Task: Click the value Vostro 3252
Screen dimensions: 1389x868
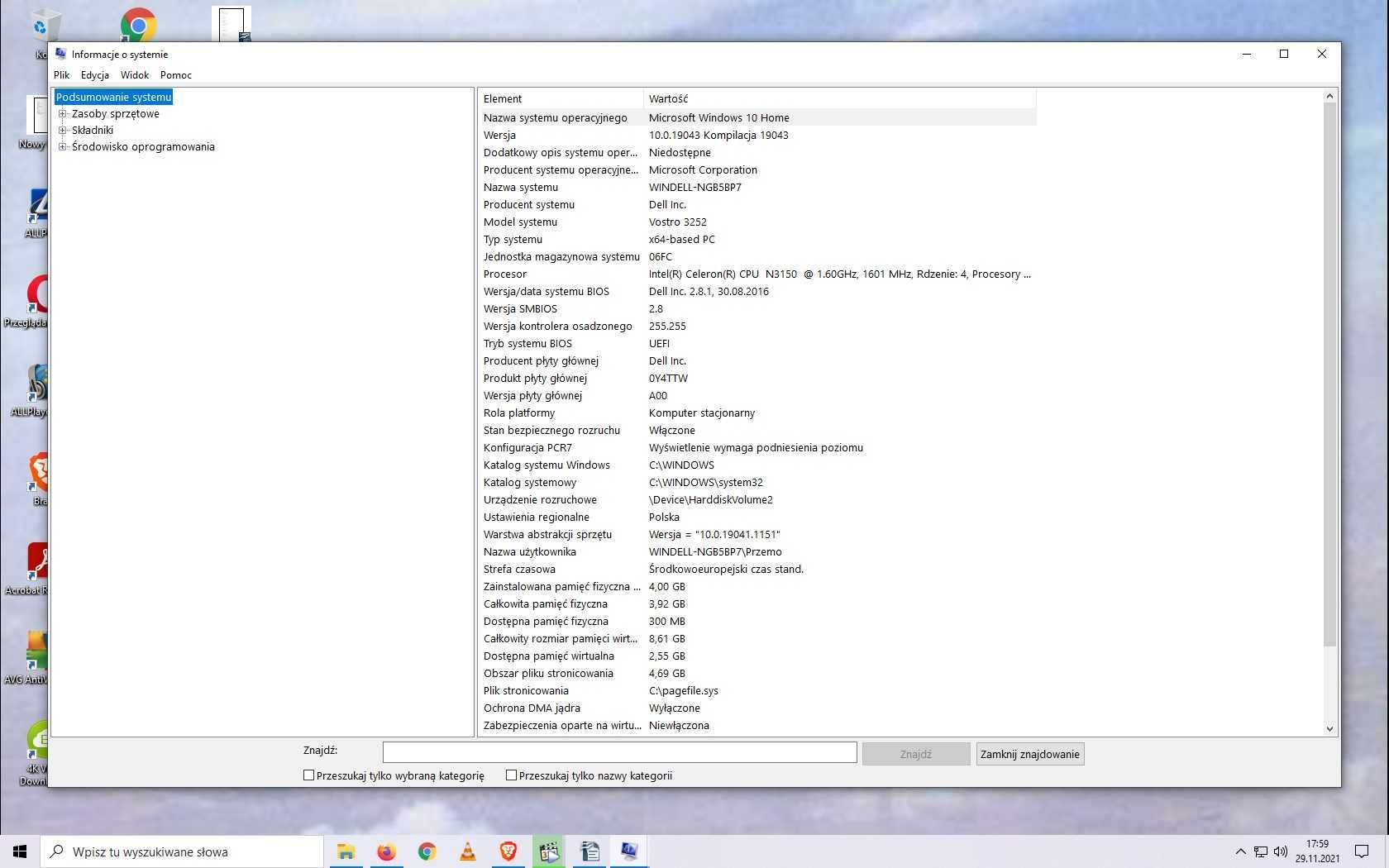Action: coord(677,222)
